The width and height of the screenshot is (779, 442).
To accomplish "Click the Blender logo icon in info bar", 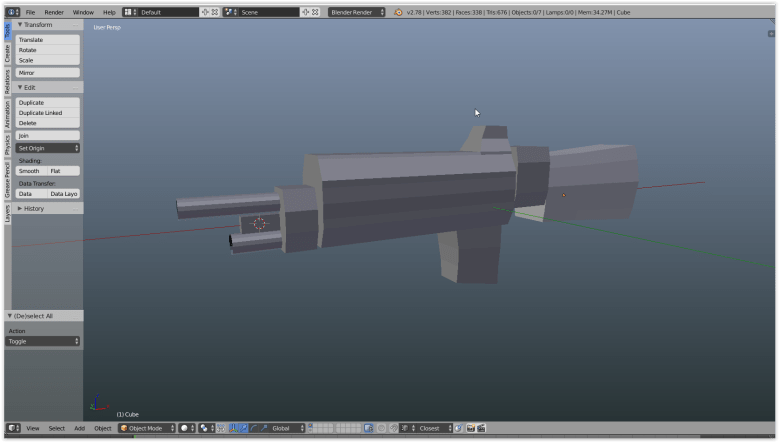I will (x=398, y=12).
